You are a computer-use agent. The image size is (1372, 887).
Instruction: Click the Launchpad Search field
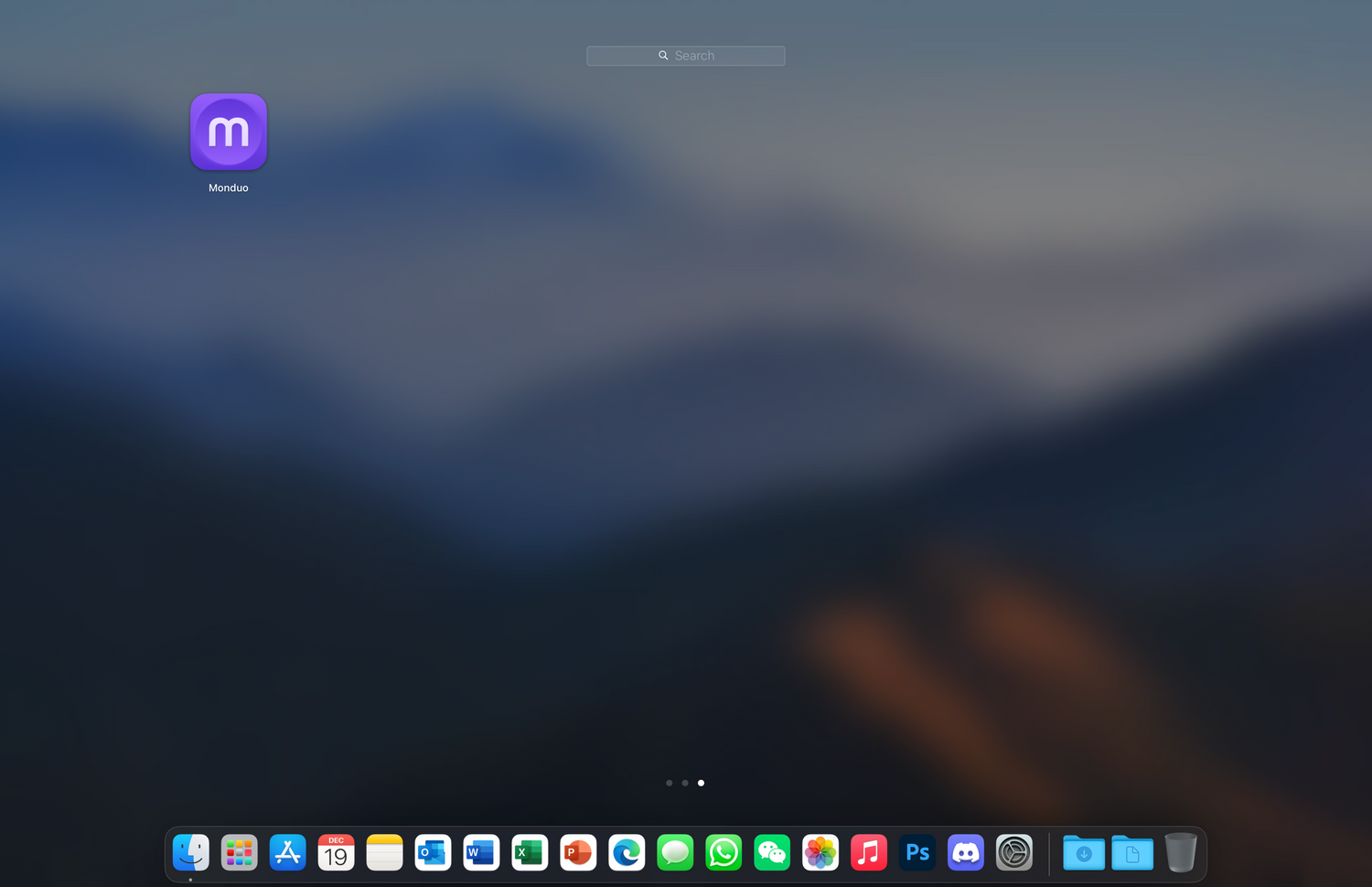pyautogui.click(x=686, y=56)
